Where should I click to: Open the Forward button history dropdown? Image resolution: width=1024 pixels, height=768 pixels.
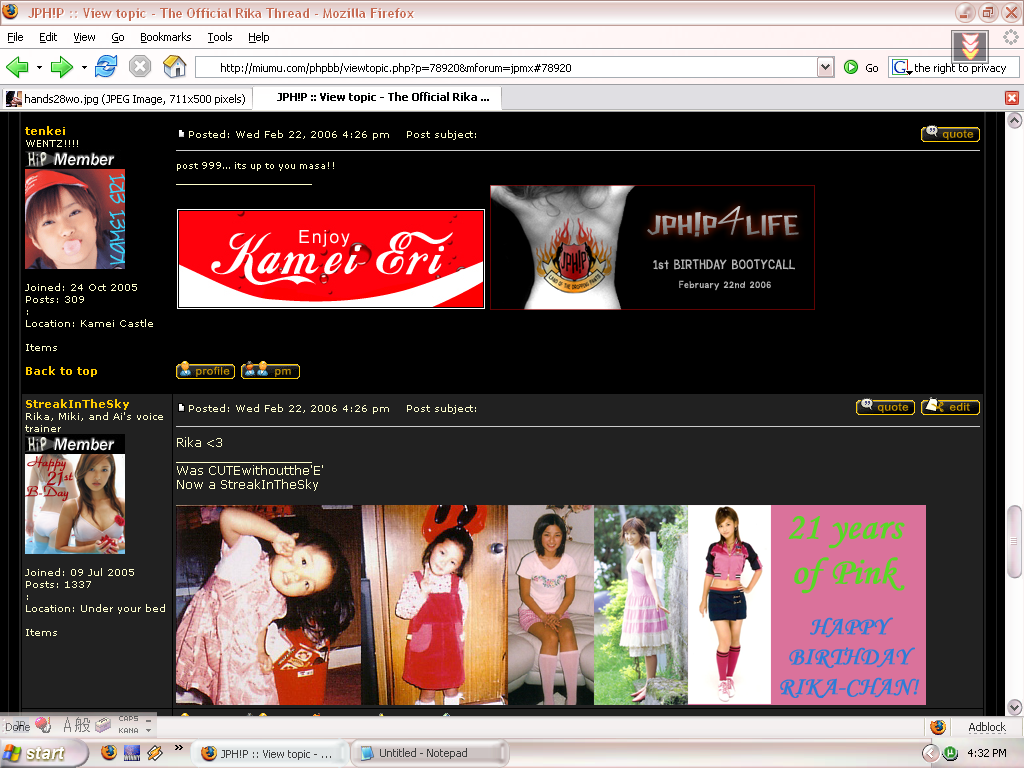coord(84,67)
